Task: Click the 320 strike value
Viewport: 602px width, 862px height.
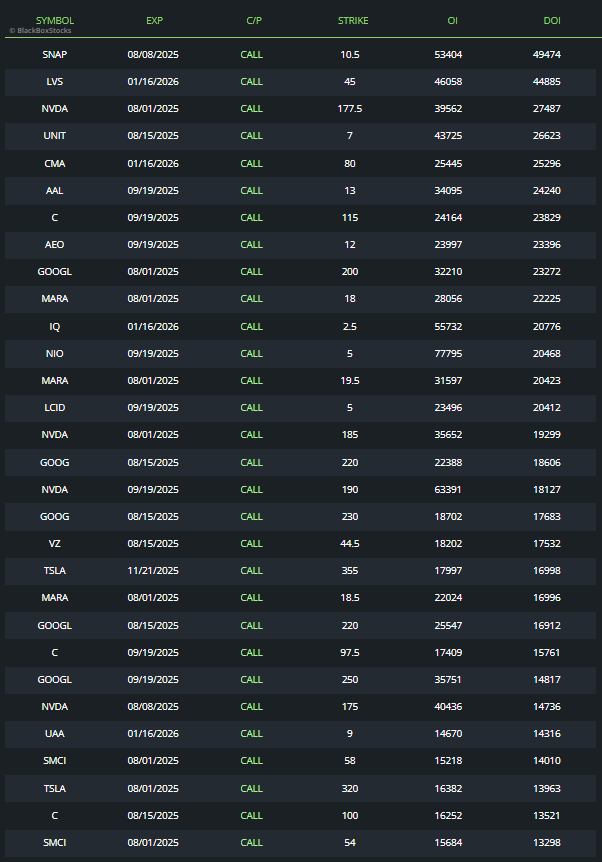Action: pos(350,788)
